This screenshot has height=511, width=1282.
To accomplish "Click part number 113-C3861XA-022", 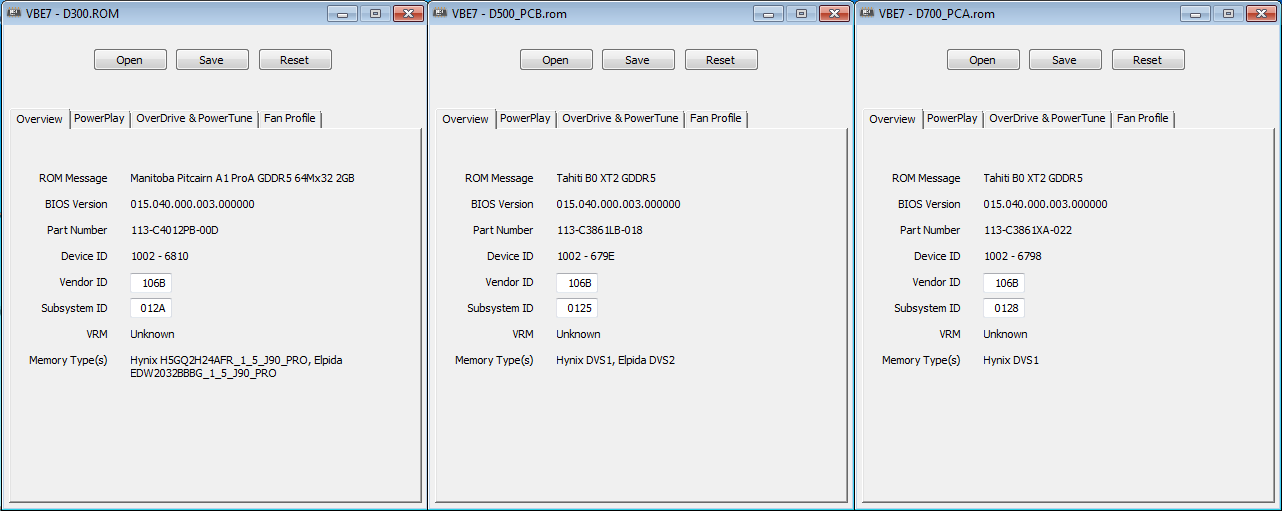I will [1028, 231].
